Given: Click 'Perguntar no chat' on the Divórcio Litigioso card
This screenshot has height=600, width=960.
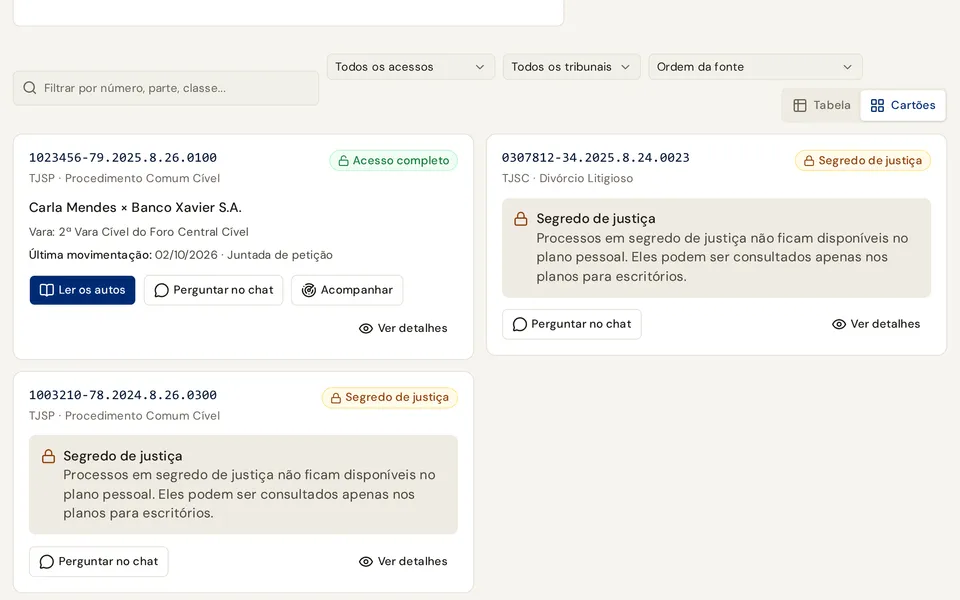Looking at the screenshot, I should point(572,324).
